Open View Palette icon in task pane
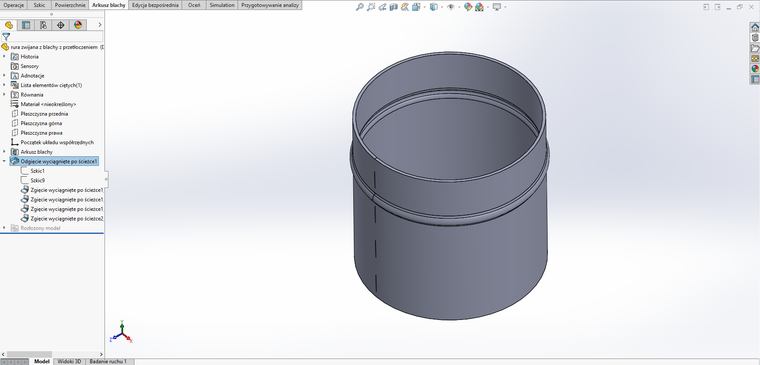Screen dimensions: 760x365 pos(755,58)
